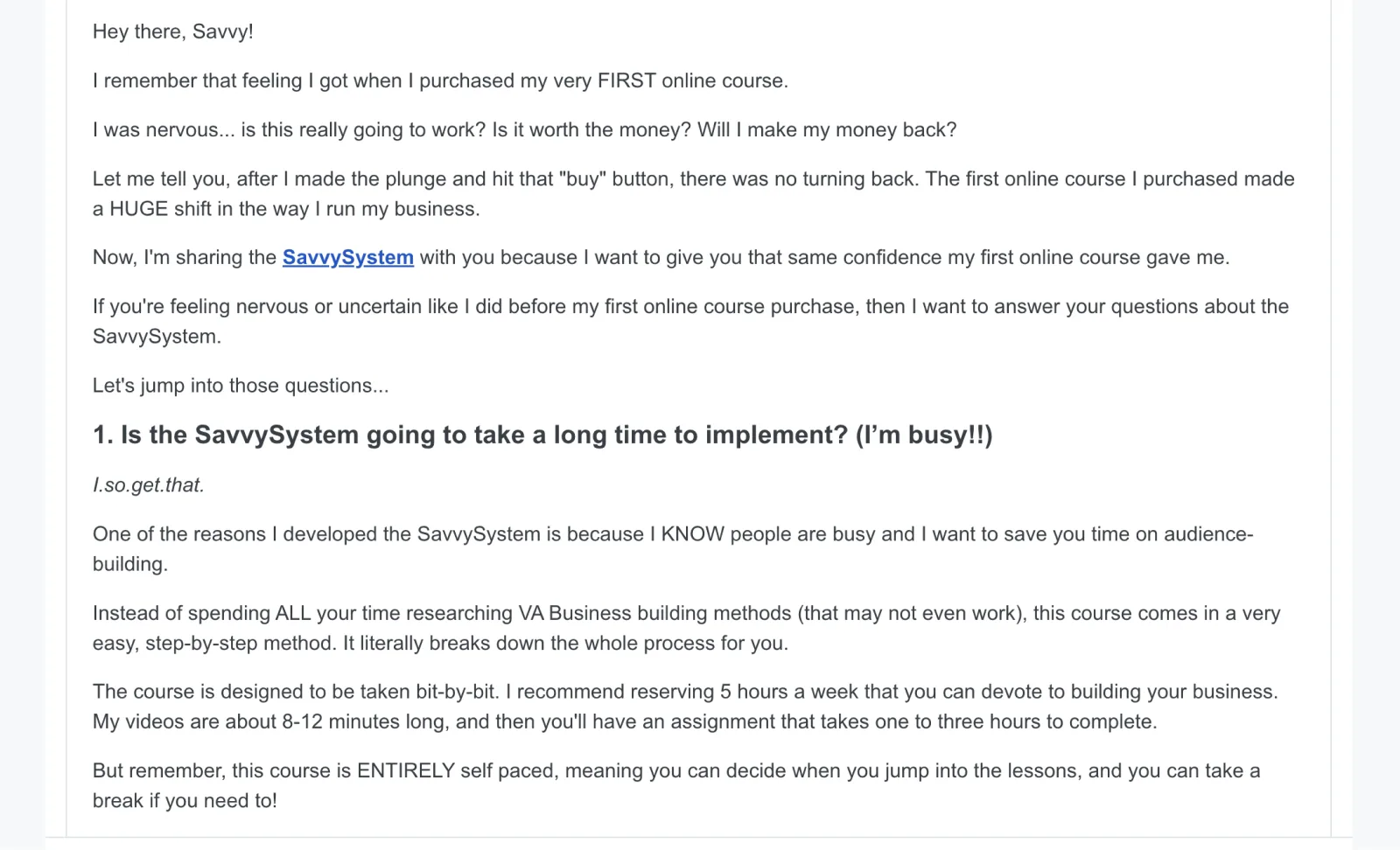The height and width of the screenshot is (850, 1400).
Task: Click the line starting "If you're feeling nervous"
Action: [x=690, y=307]
